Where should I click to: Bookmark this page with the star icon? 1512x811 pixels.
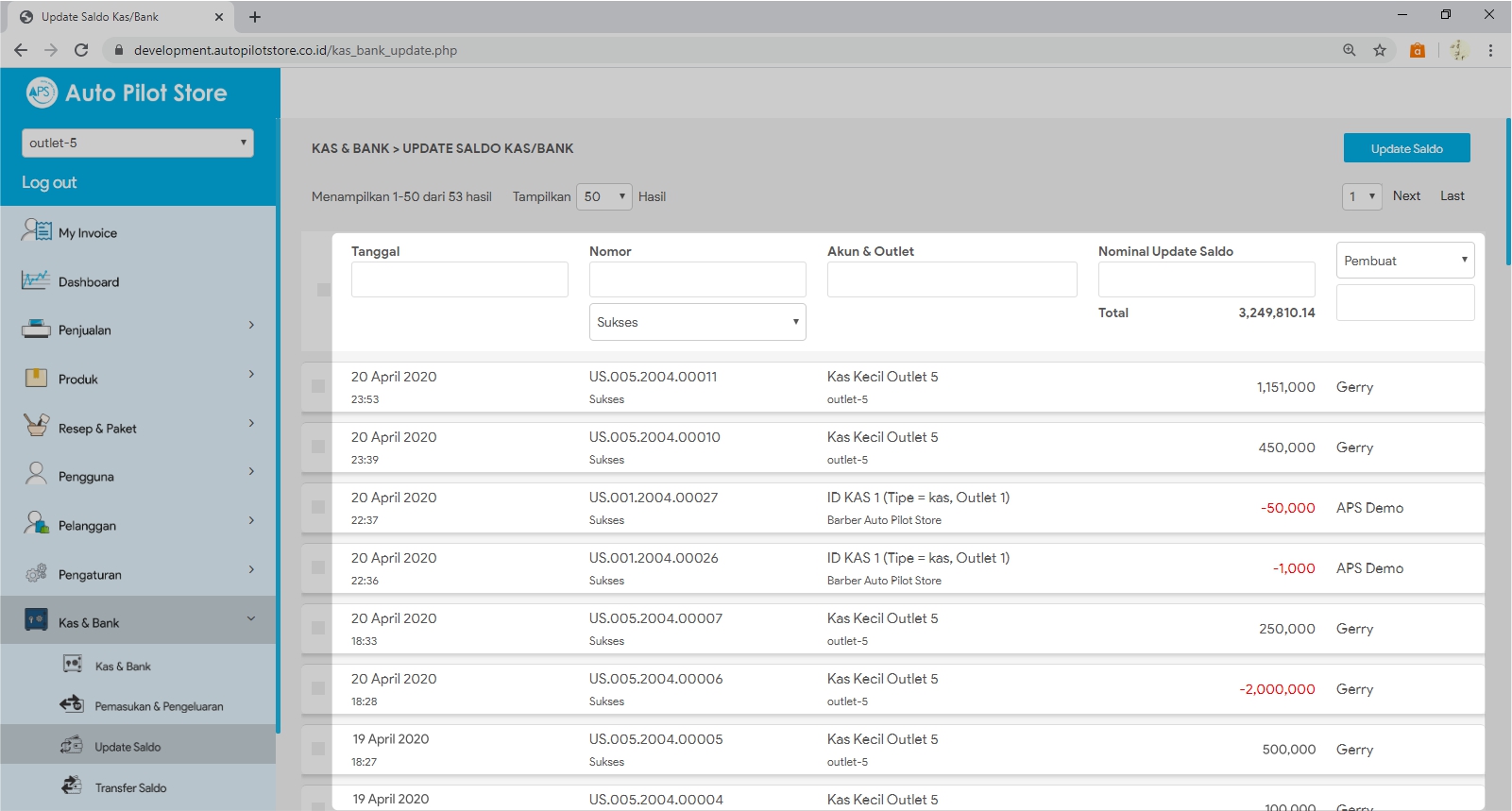1380,50
